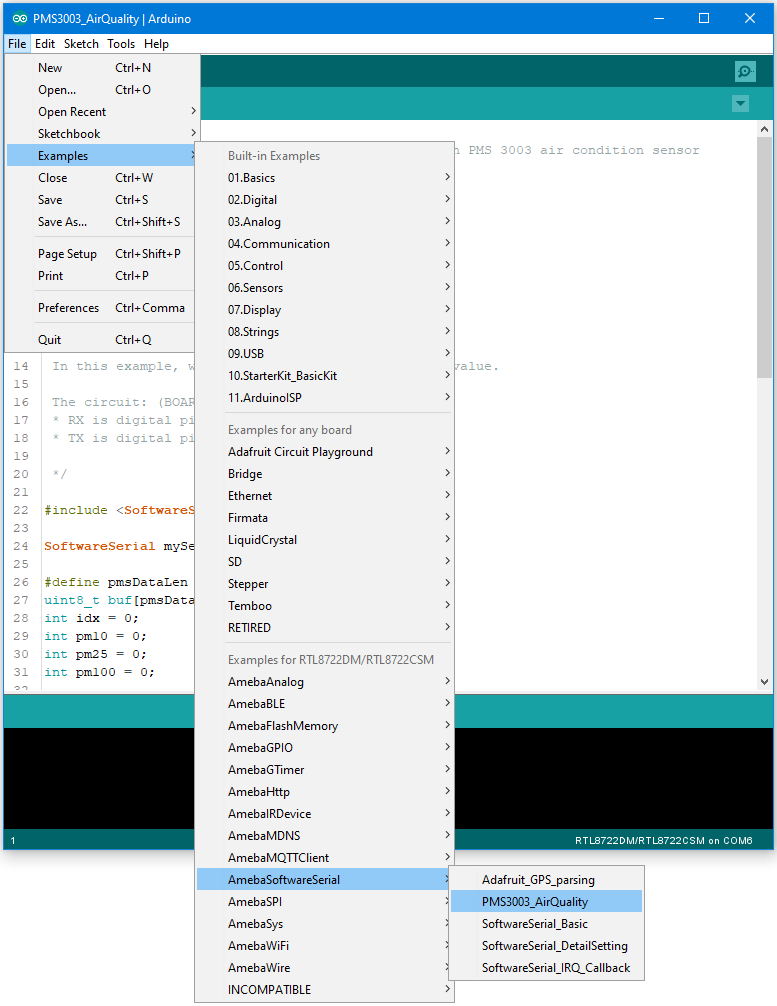Choose Save in the File menu
This screenshot has width=777, height=1006.
[x=101, y=200]
